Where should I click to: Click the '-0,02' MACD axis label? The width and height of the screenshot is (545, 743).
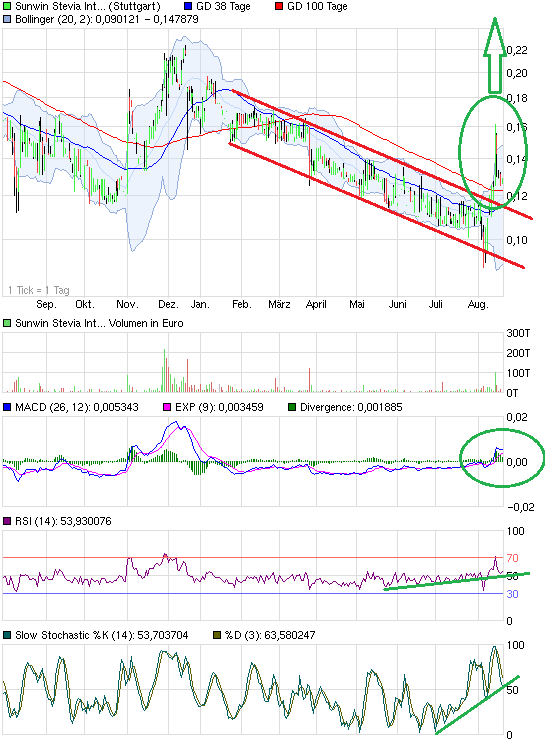pos(521,507)
